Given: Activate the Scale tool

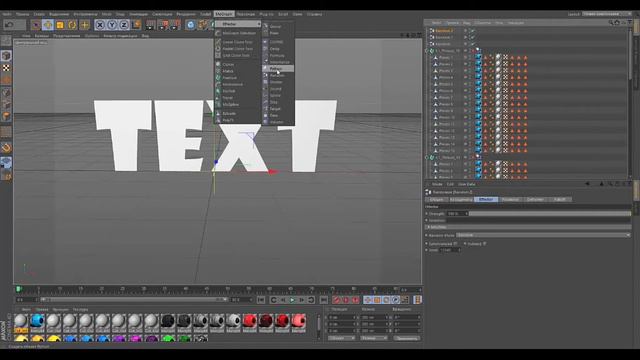Looking at the screenshot, I should 60,25.
